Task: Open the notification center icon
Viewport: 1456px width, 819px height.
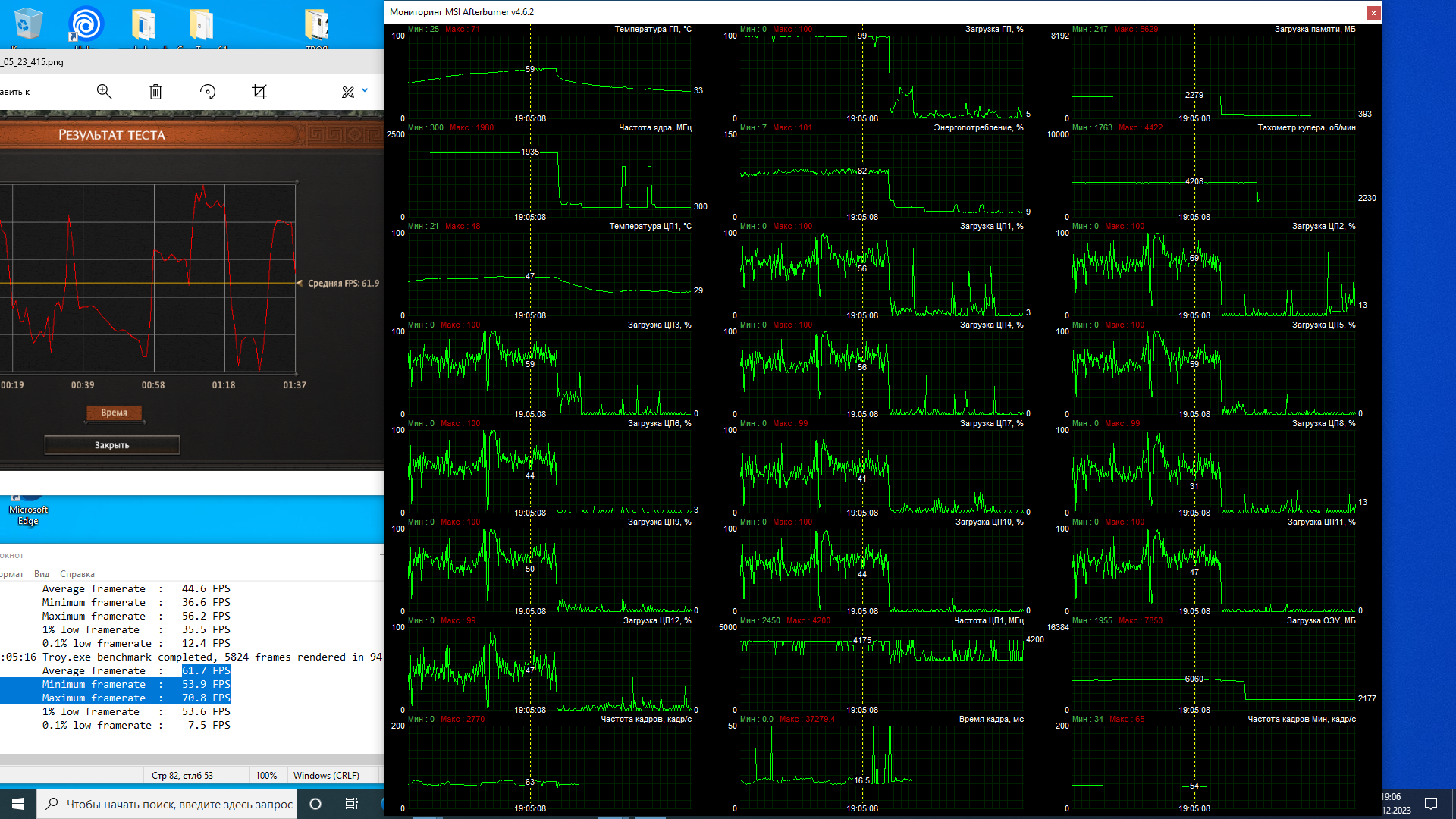Action: [x=1431, y=804]
